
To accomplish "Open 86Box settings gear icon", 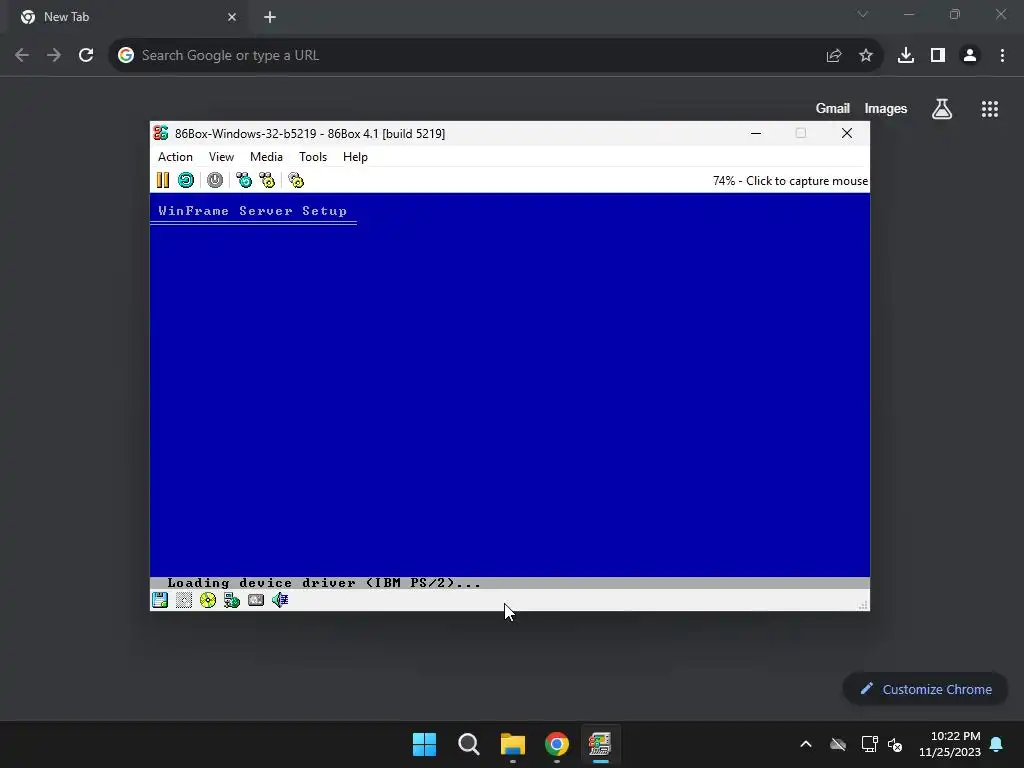I will [296, 180].
